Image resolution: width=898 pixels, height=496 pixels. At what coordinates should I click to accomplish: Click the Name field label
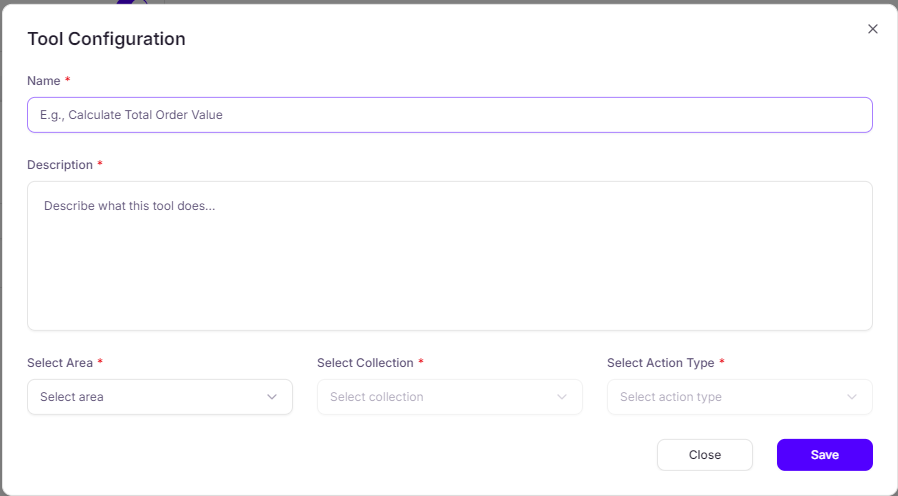pyautogui.click(x=44, y=81)
